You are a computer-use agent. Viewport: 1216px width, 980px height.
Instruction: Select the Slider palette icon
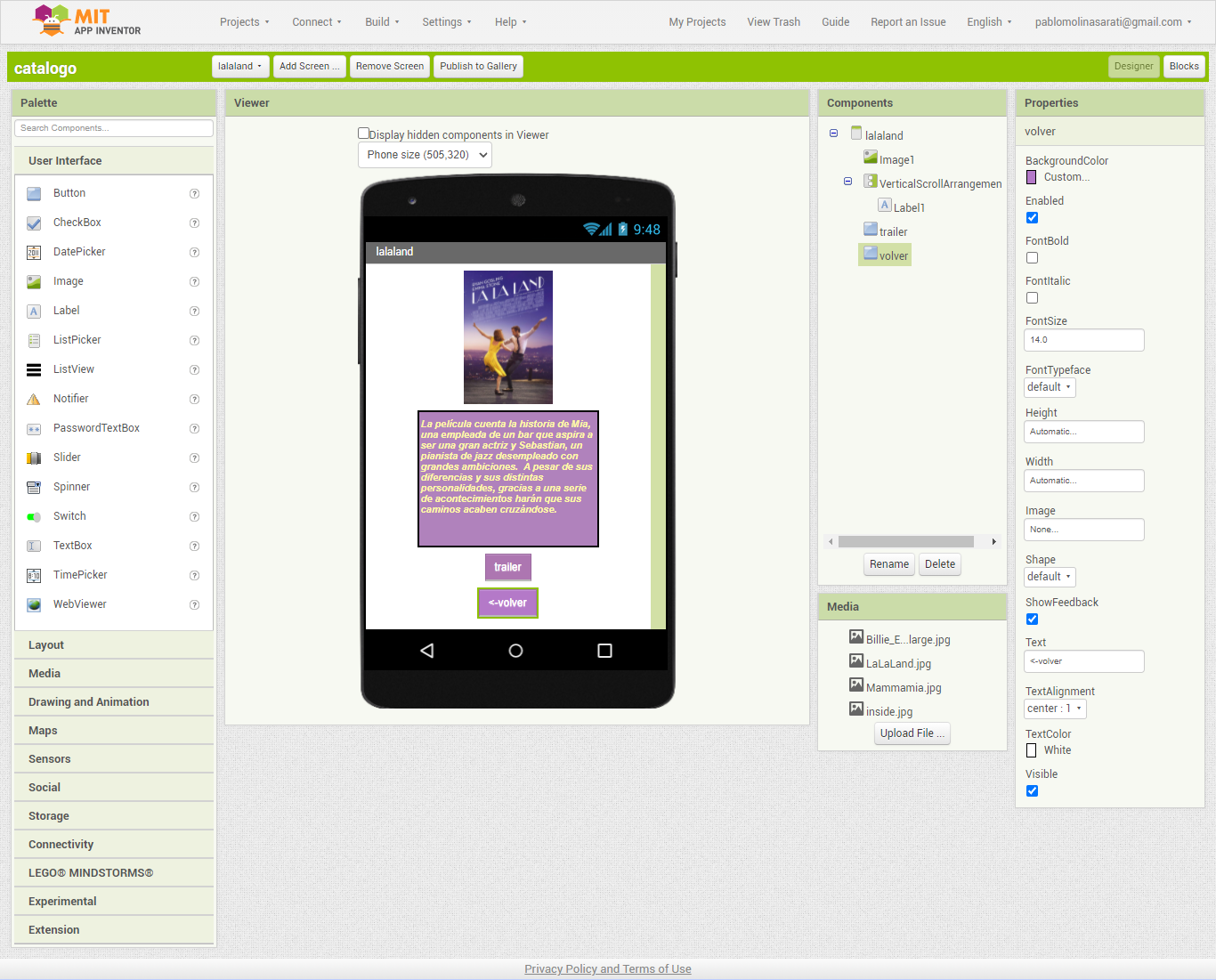pos(34,458)
